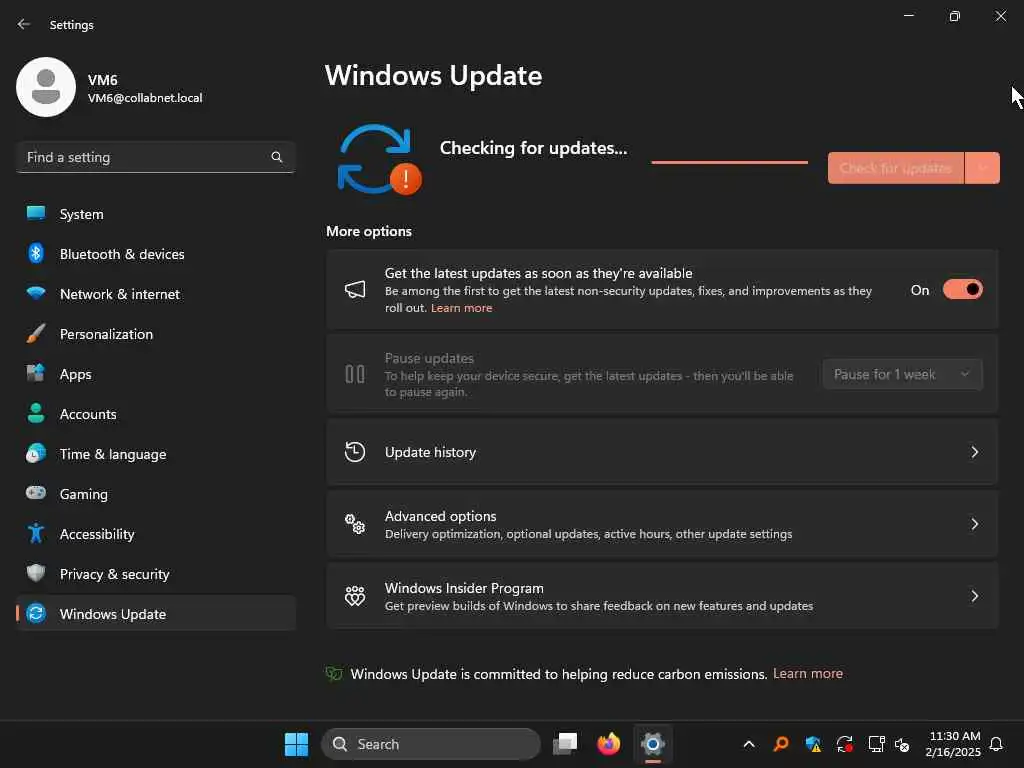Click the Bluetooth icon in sidebar
The height and width of the screenshot is (768, 1024).
pos(36,253)
